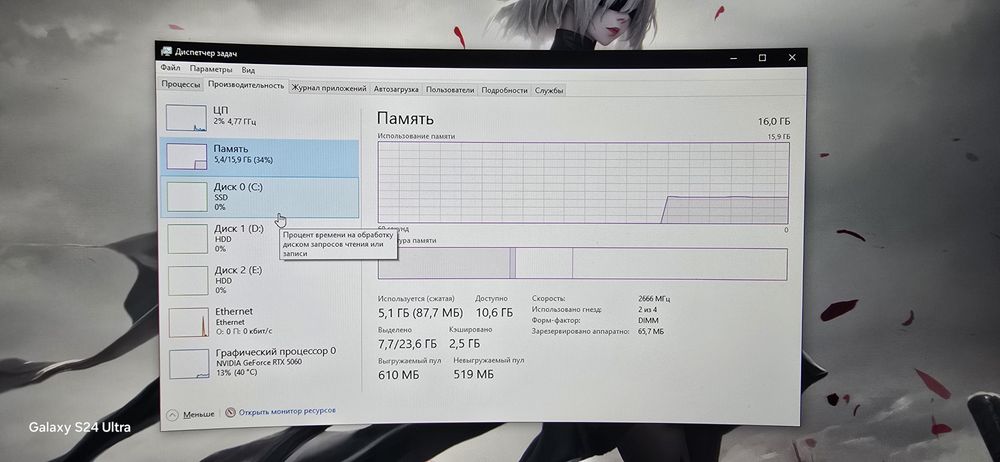This screenshot has height=462, width=1000.
Task: Click Диск 1 (D:) label text
Action: click(239, 228)
